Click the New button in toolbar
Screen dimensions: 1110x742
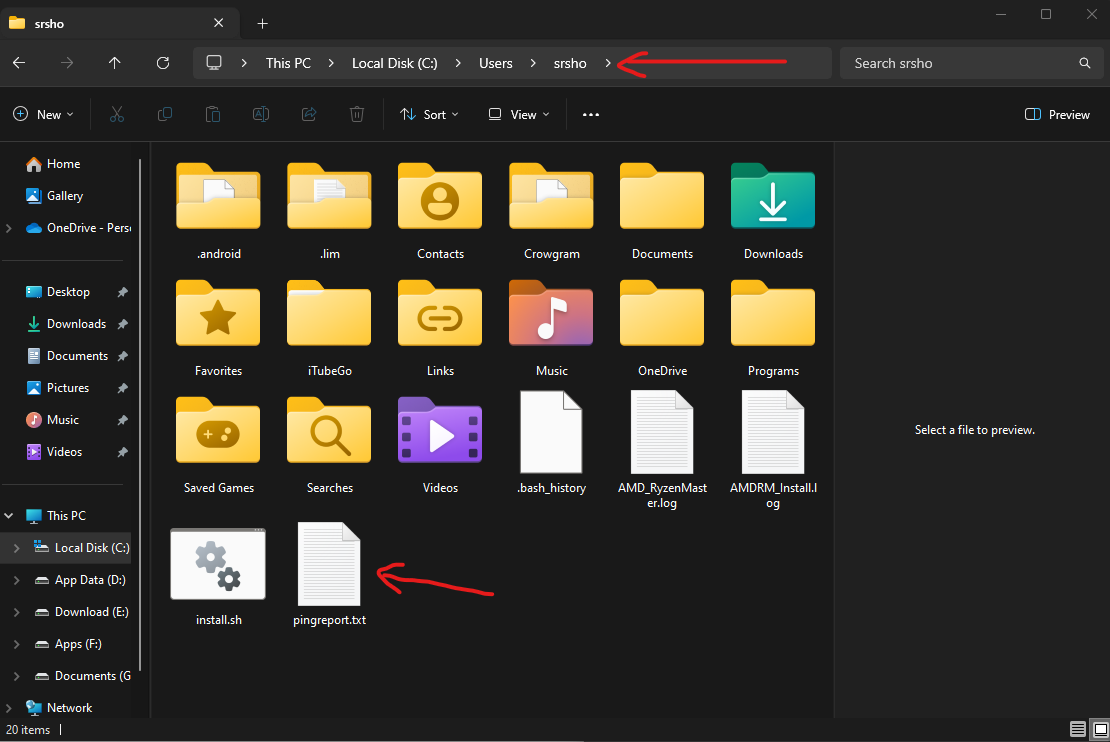[44, 115]
